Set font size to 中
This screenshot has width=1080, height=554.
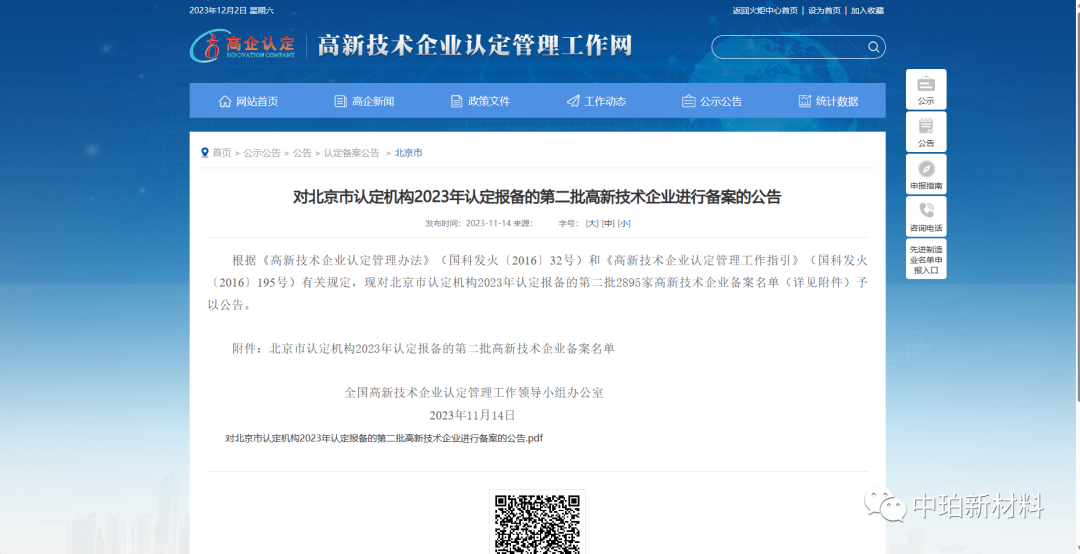click(608, 223)
